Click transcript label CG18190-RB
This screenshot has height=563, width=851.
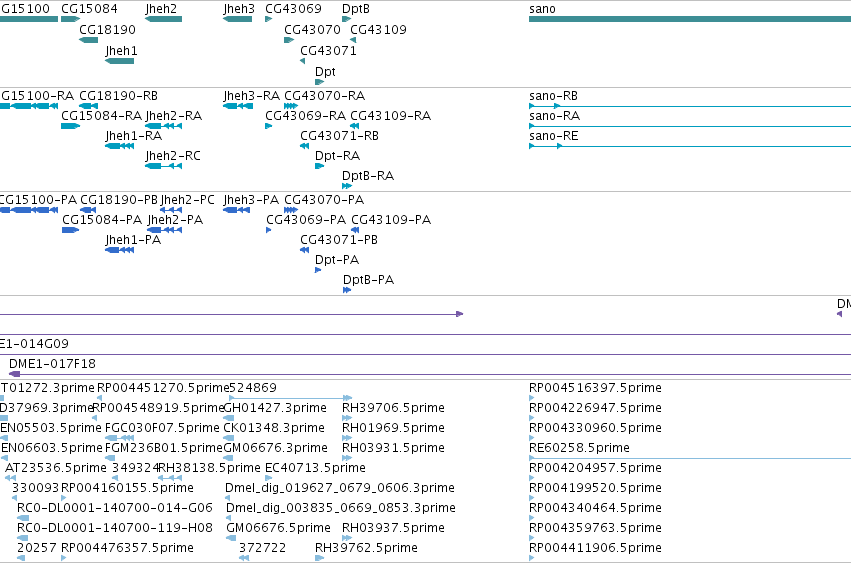[118, 96]
